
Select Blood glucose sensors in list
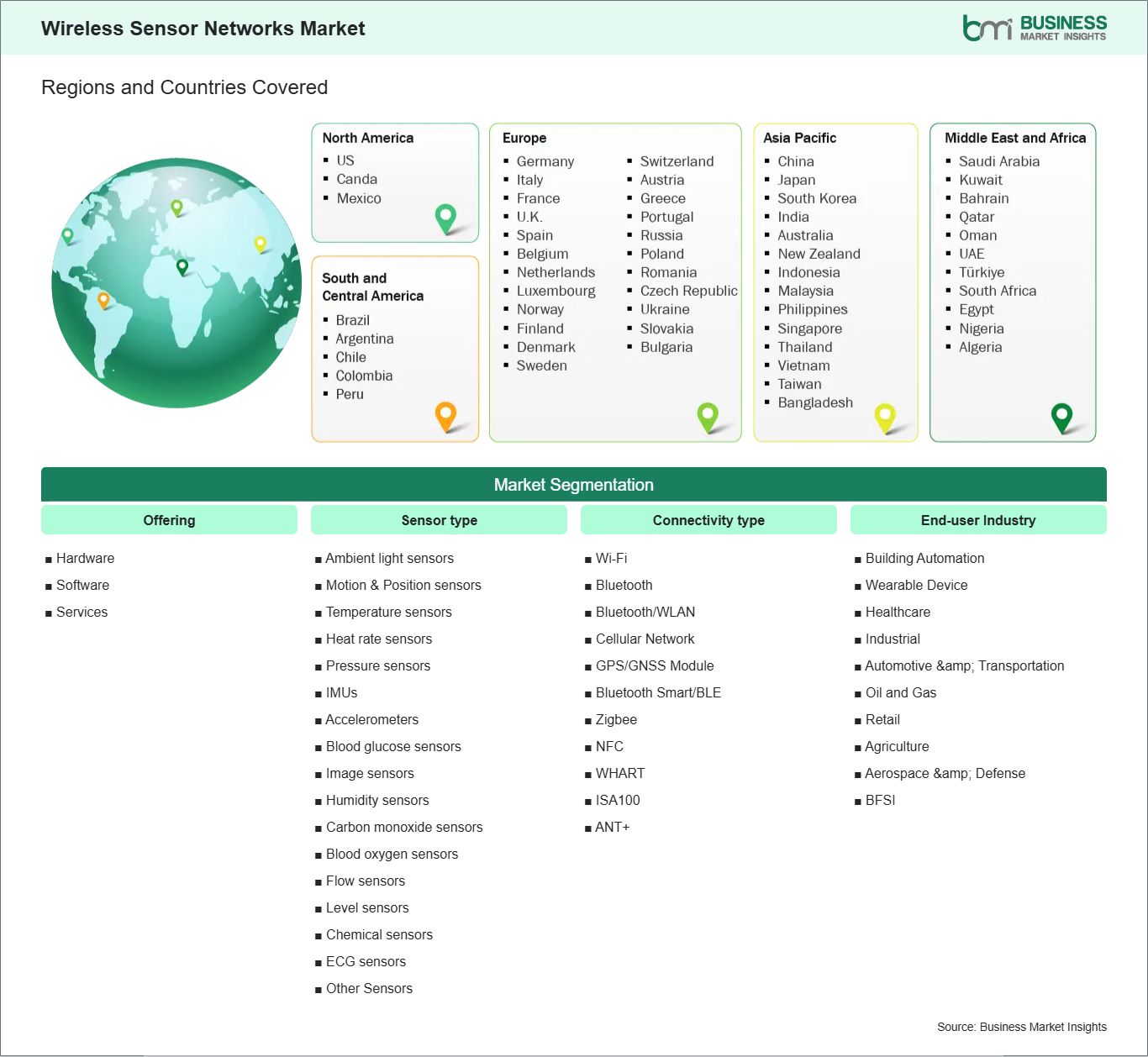[x=393, y=746]
